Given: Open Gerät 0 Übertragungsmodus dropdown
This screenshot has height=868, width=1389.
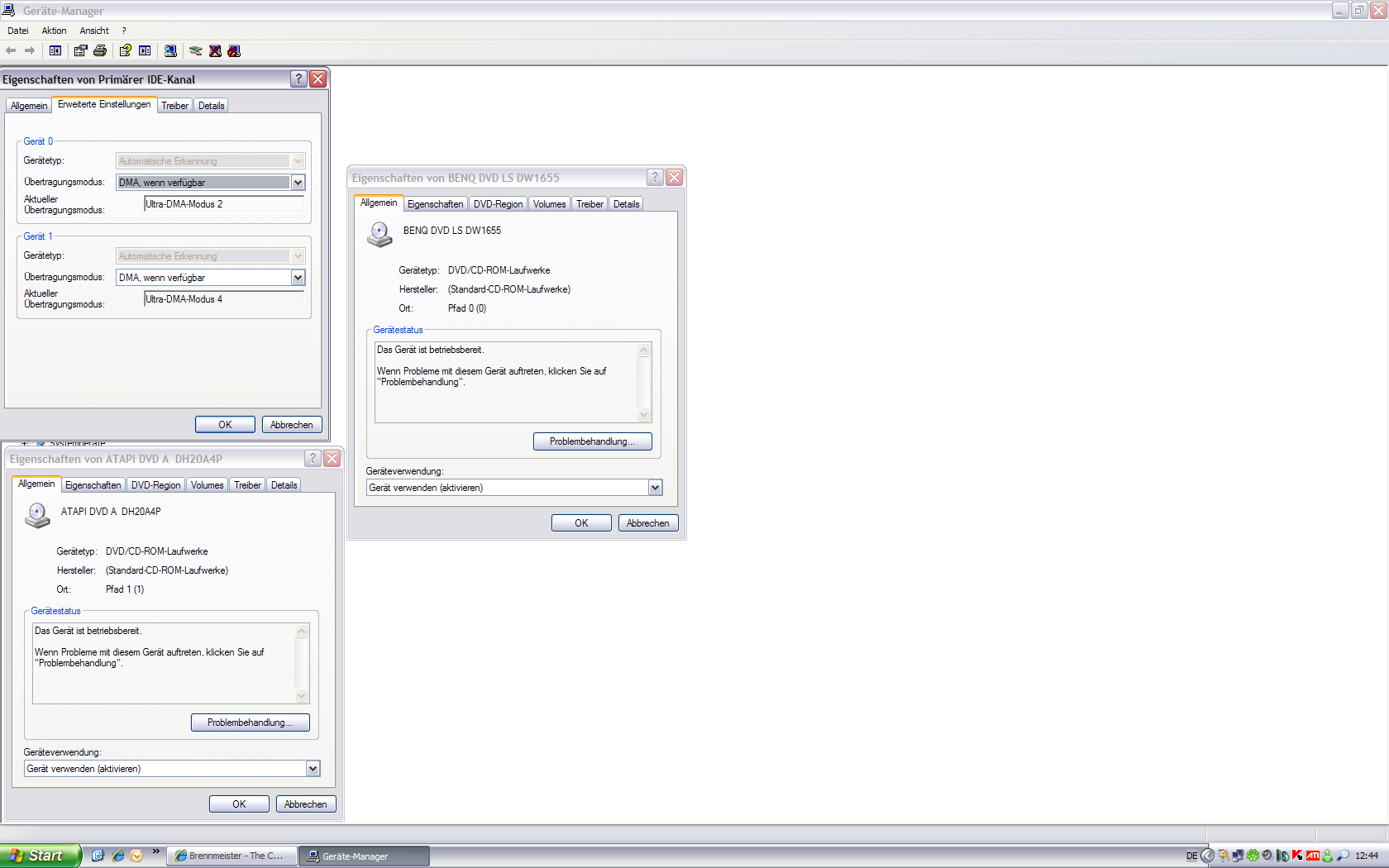Looking at the screenshot, I should coord(298,183).
